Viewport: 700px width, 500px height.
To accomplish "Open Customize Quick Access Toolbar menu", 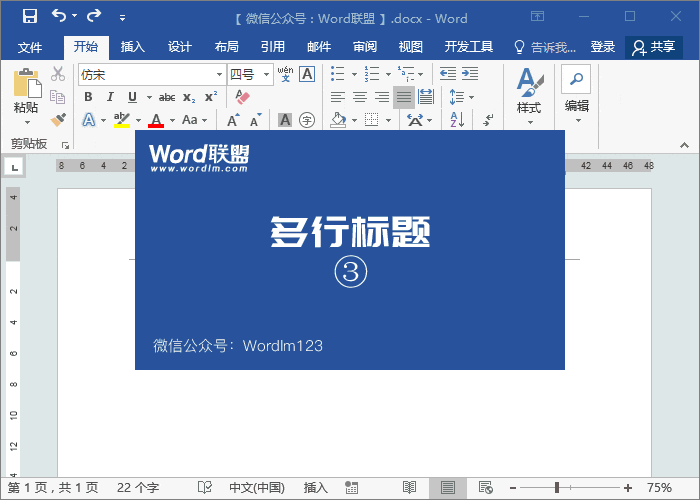I will point(122,18).
